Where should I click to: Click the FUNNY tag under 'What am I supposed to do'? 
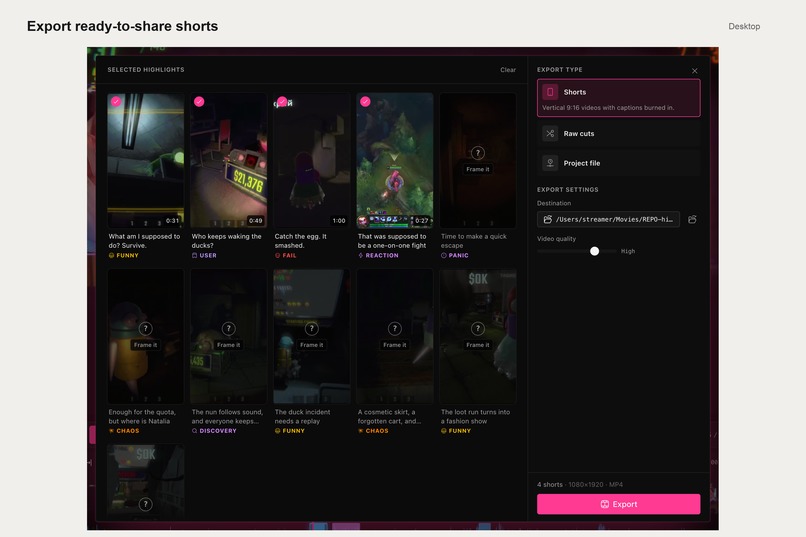point(123,255)
